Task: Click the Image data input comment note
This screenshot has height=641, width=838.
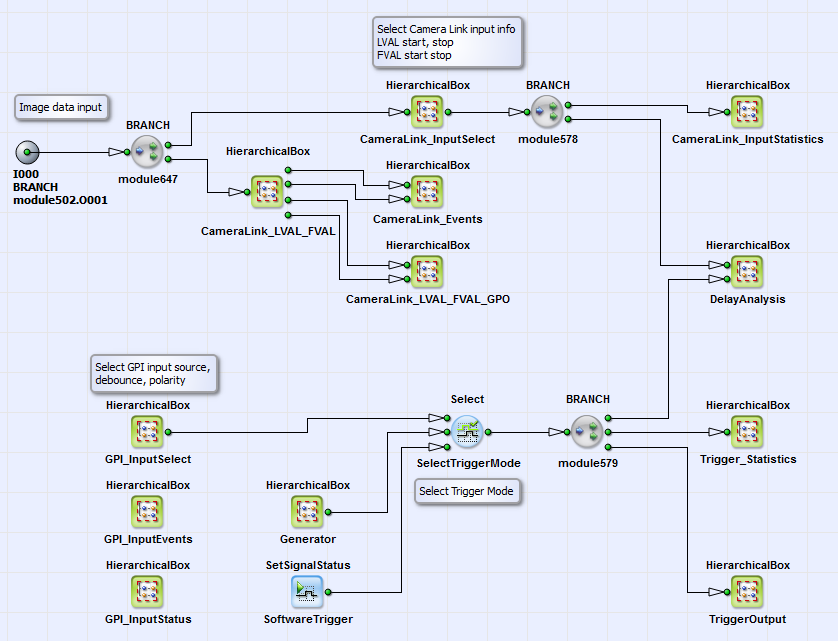Action: click(61, 107)
